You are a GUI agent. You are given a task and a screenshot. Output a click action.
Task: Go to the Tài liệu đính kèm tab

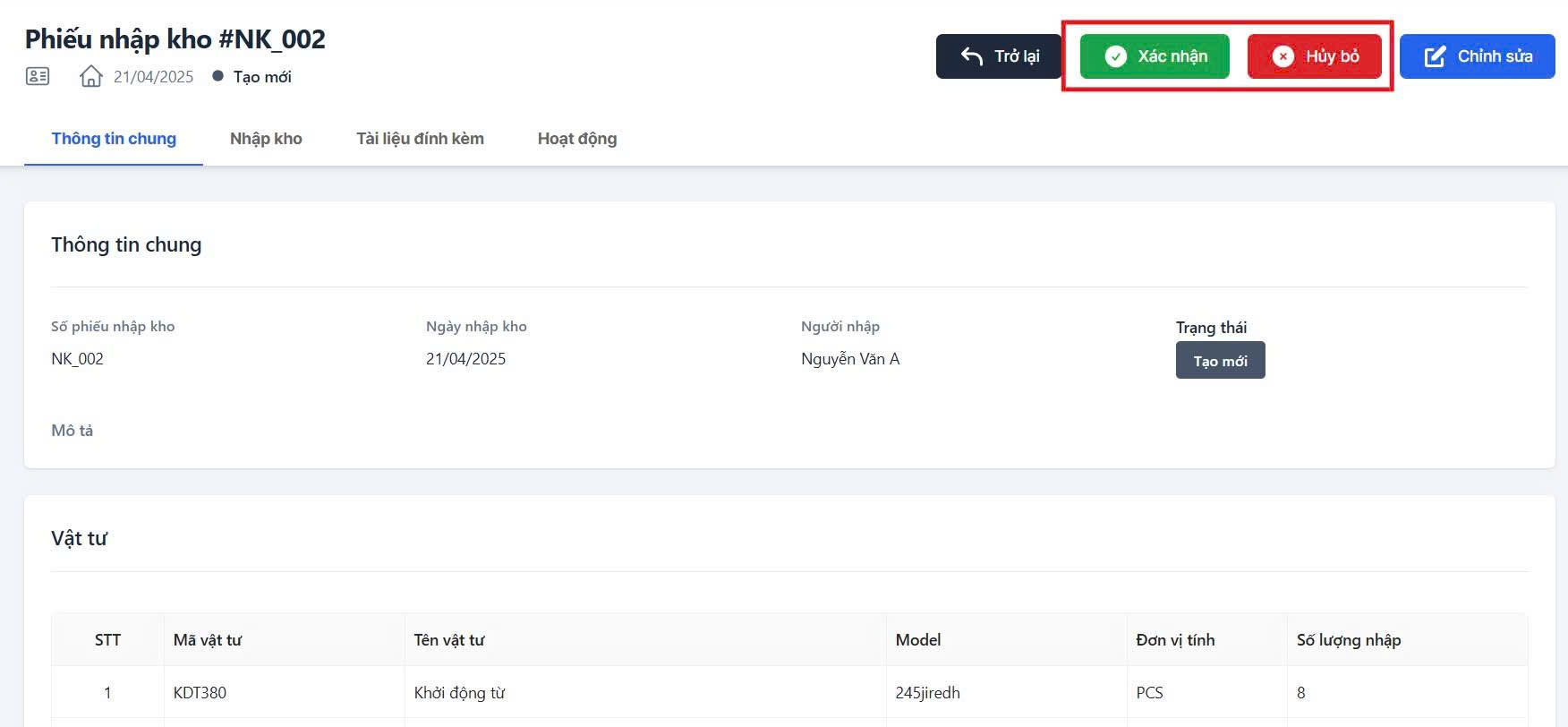coord(420,139)
